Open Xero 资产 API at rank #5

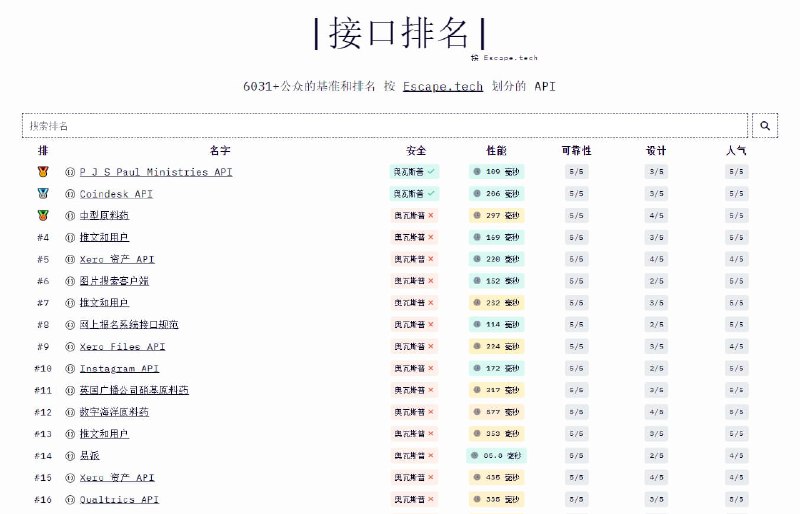tap(117, 259)
